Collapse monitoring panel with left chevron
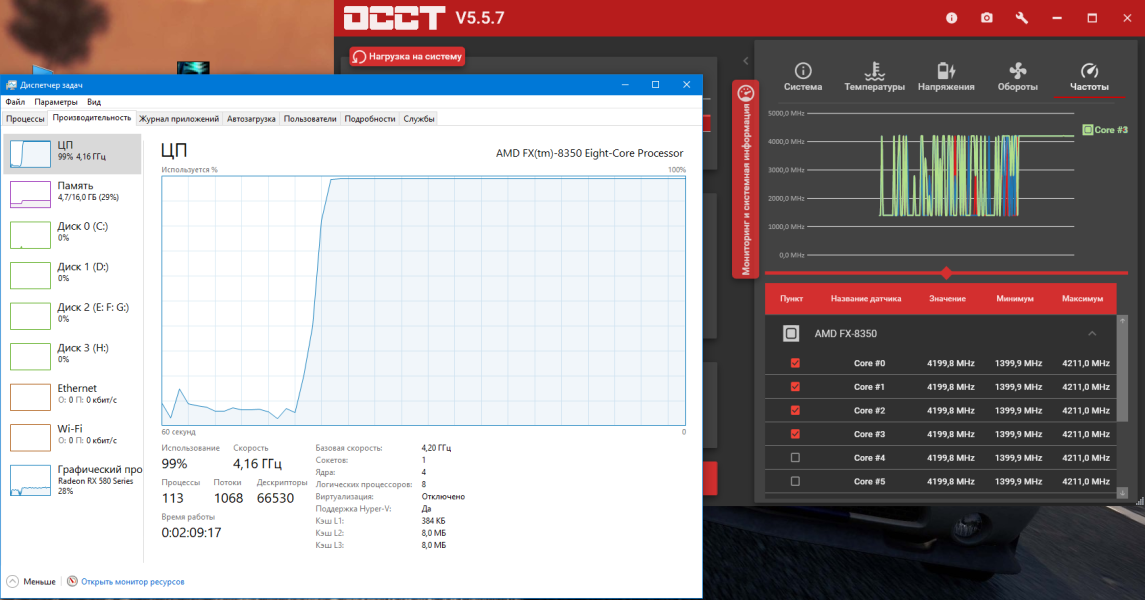The height and width of the screenshot is (600, 1145). [x=745, y=61]
